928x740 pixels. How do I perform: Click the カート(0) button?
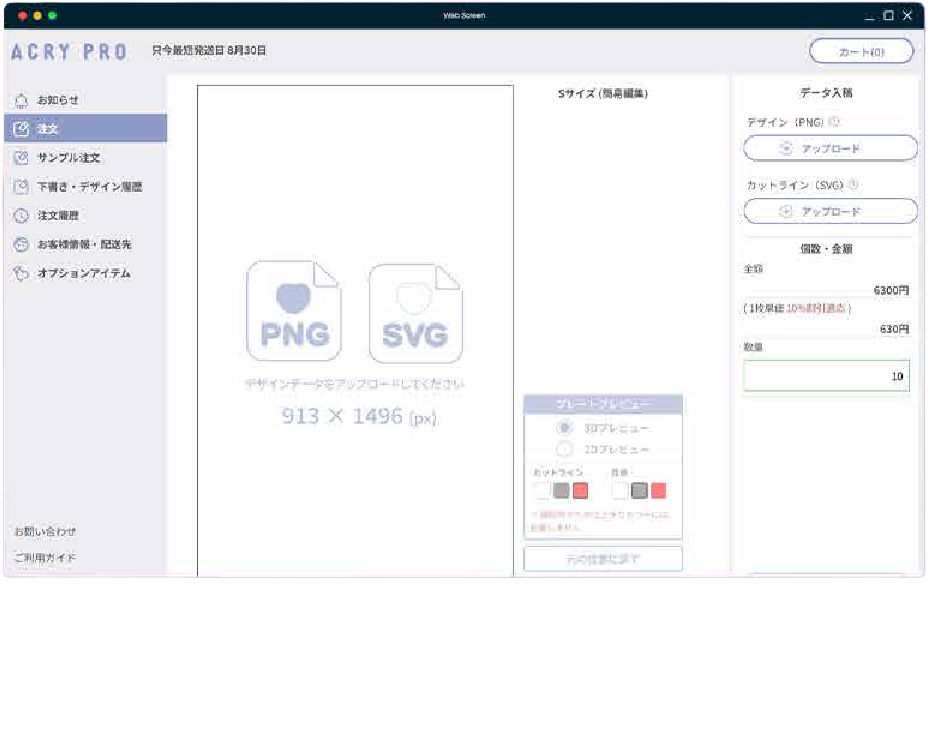click(860, 51)
